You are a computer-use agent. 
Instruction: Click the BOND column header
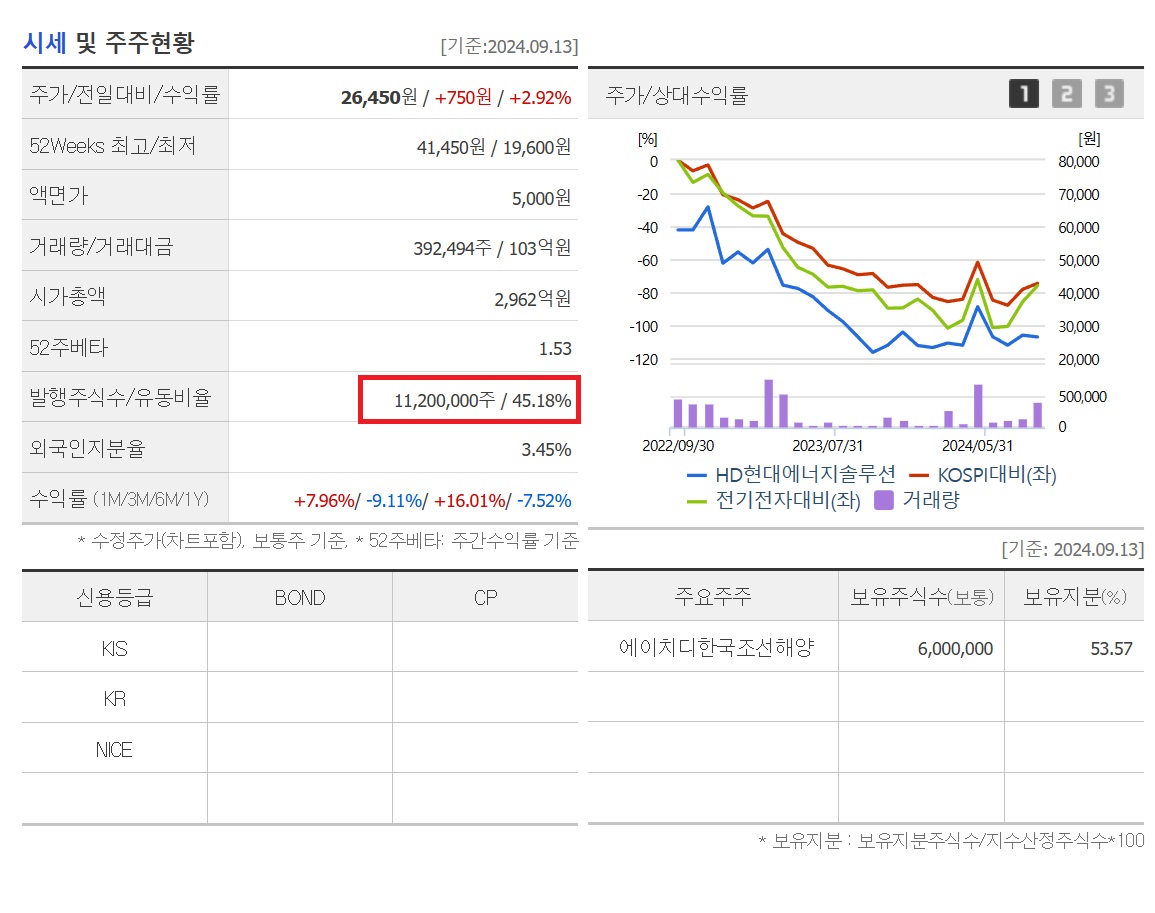pyautogui.click(x=300, y=598)
